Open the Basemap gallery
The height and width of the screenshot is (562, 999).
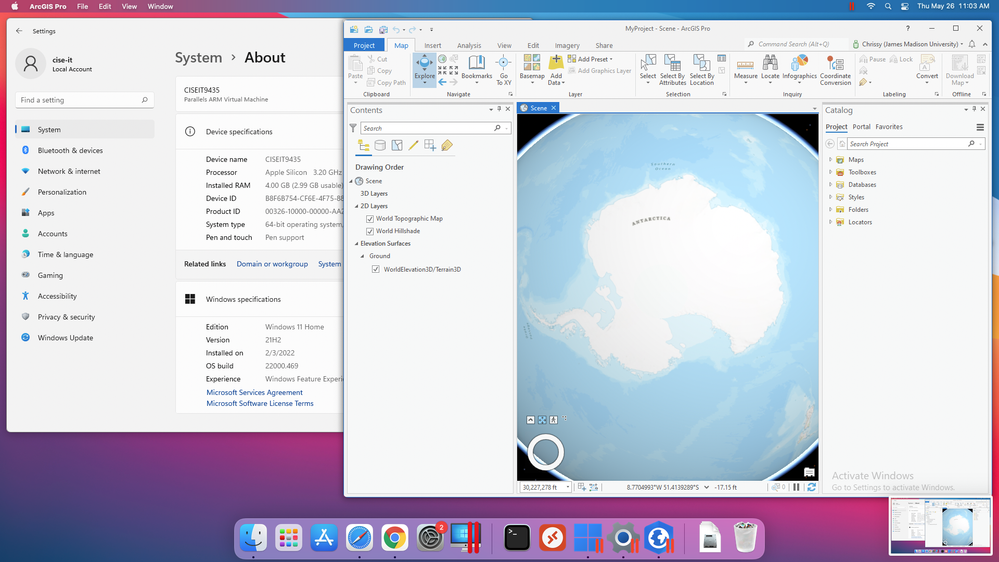[532, 69]
